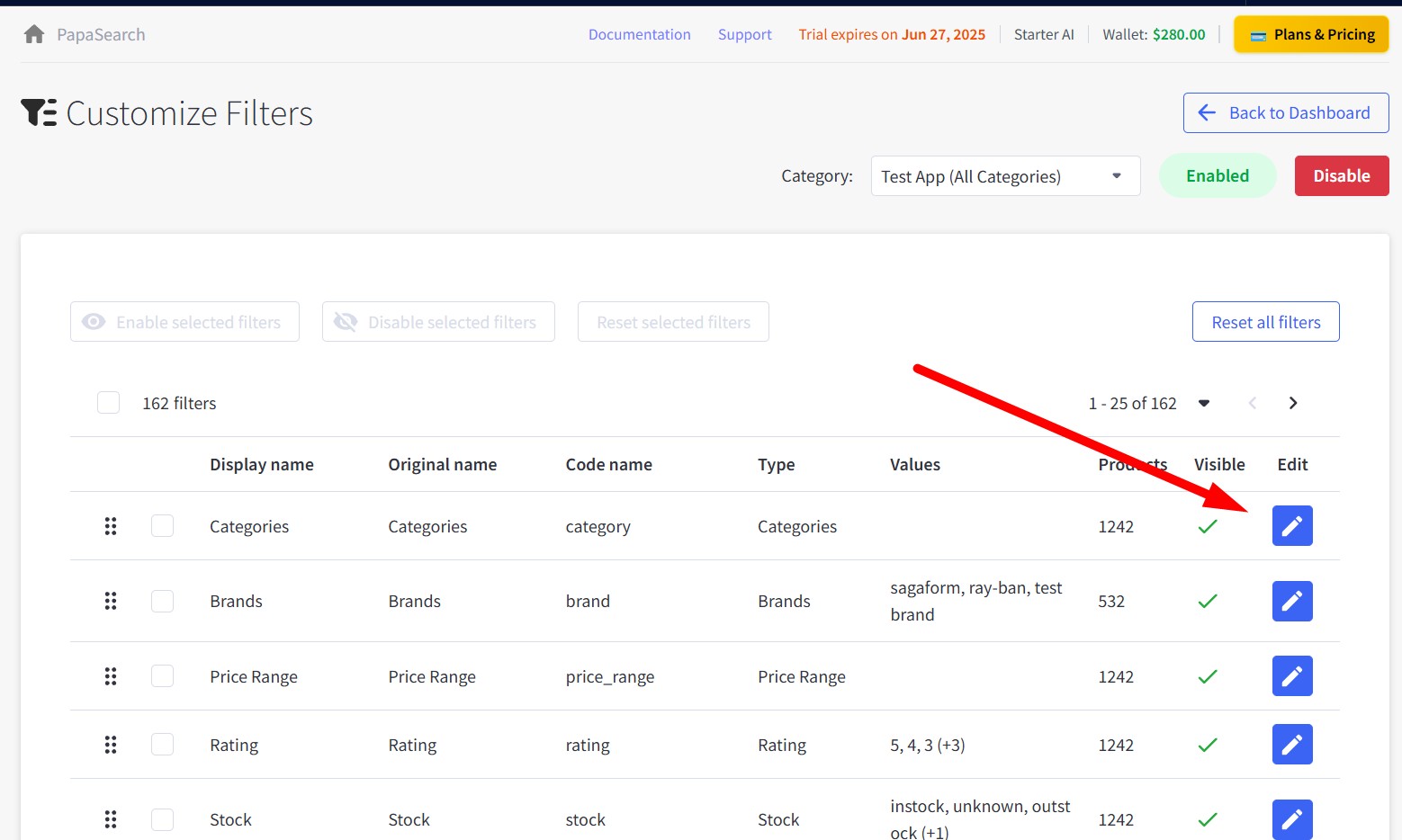Viewport: 1402px width, 840px height.
Task: Check the Brands row checkbox
Action: [163, 601]
